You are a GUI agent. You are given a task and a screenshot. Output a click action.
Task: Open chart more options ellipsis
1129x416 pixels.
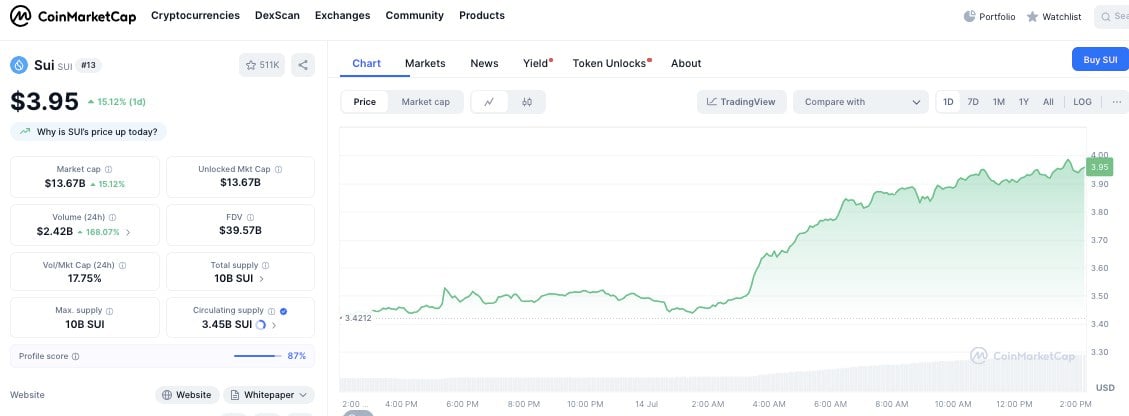[1117, 102]
